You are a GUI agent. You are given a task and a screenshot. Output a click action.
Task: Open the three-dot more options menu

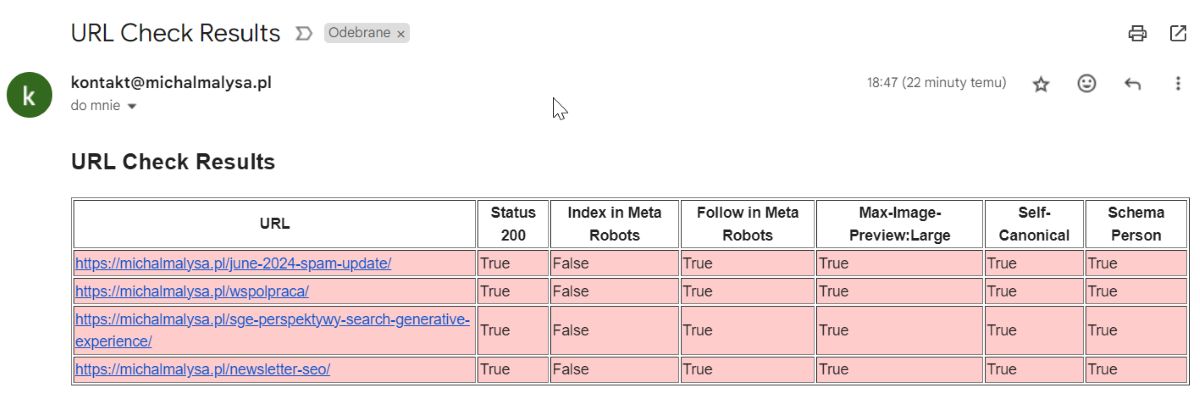coord(1178,84)
